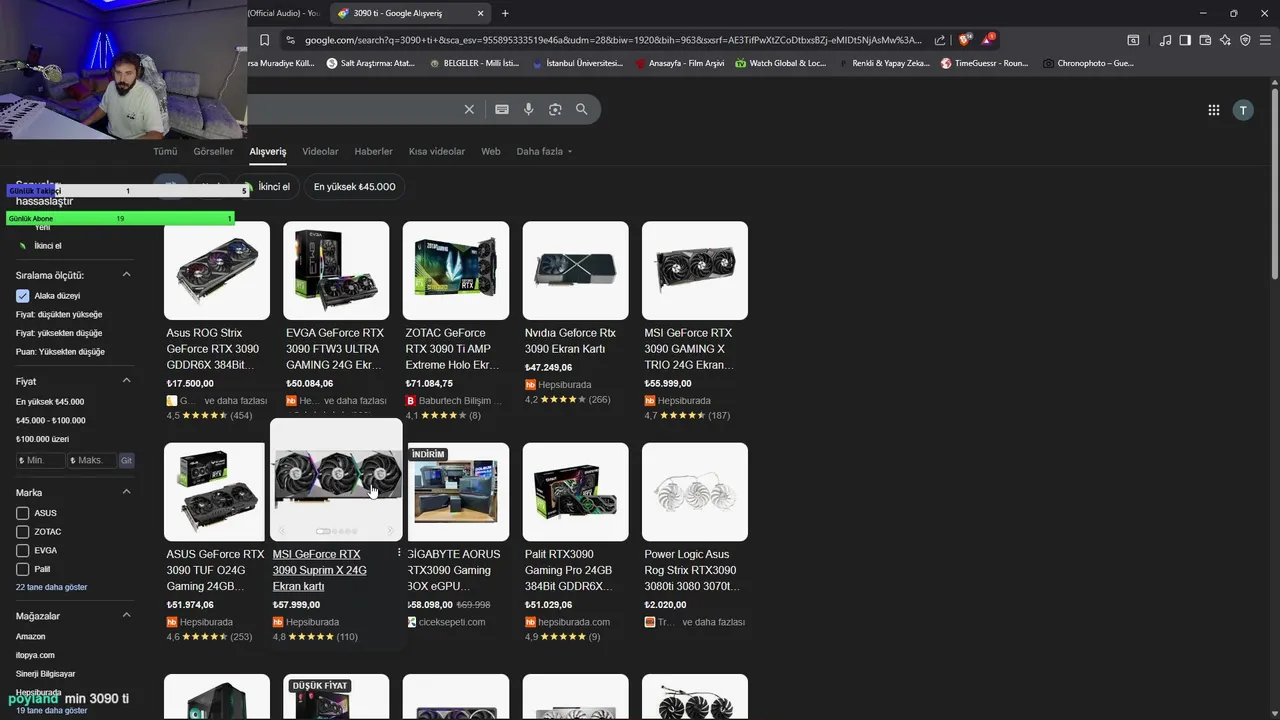Click the 'Min.' price input field
This screenshot has width=1280, height=720.
(41, 461)
